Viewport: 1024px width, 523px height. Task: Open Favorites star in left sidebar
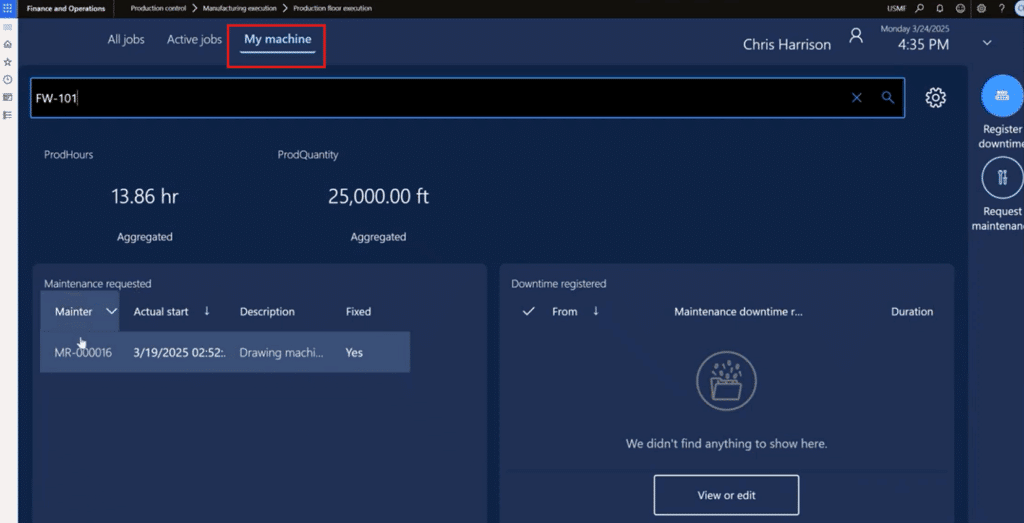click(8, 62)
